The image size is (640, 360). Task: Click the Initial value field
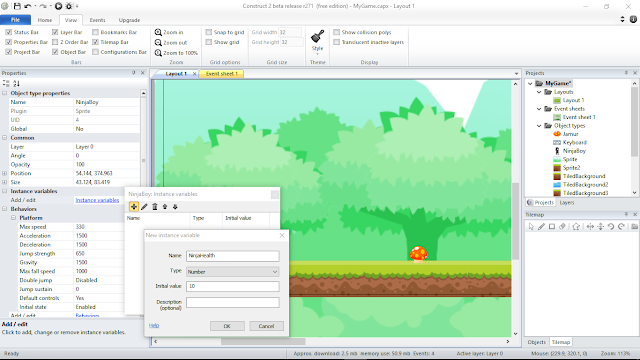pyautogui.click(x=233, y=287)
